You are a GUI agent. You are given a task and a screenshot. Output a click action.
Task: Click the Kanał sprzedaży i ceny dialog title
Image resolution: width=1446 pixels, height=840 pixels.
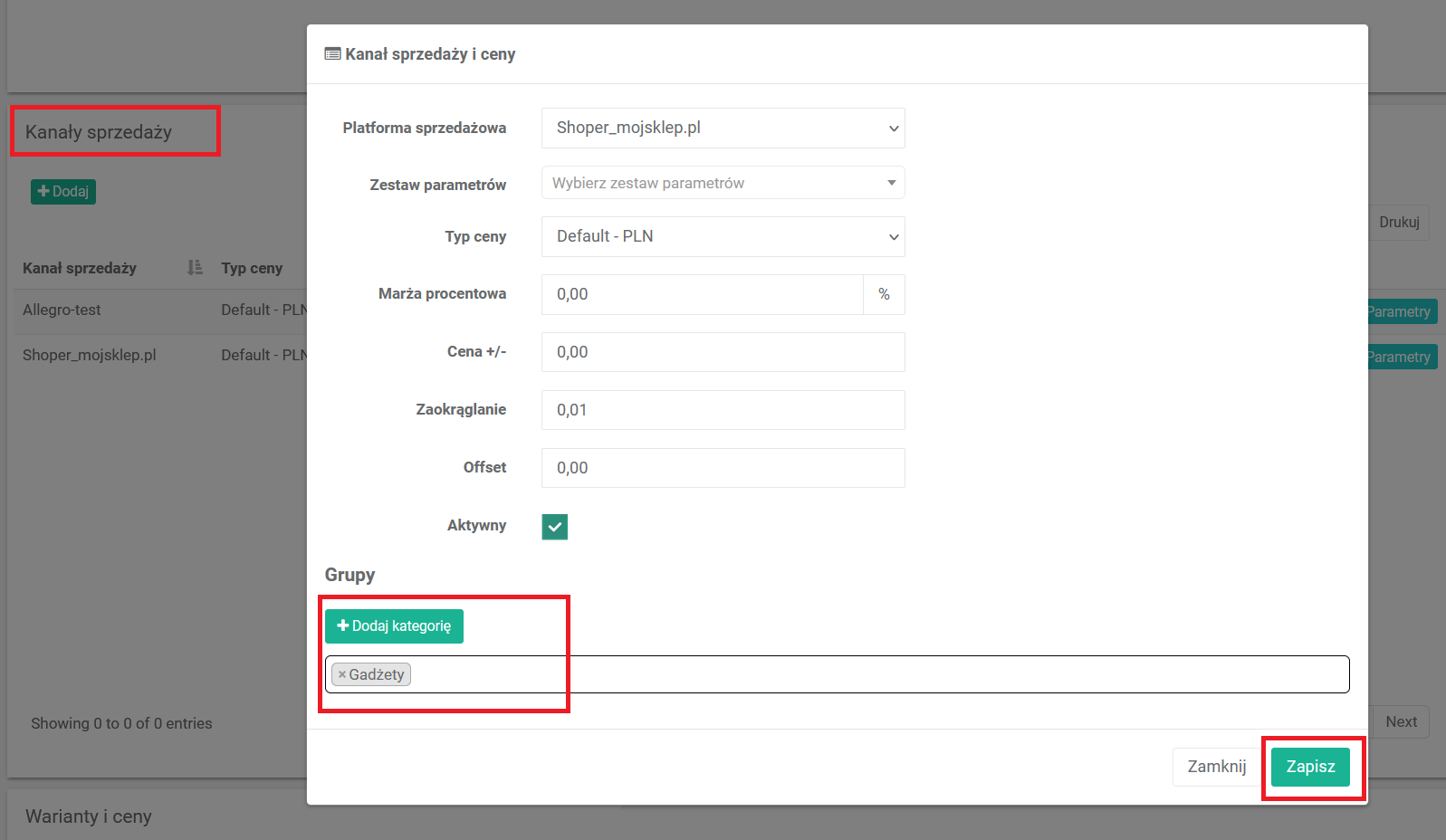(x=430, y=54)
